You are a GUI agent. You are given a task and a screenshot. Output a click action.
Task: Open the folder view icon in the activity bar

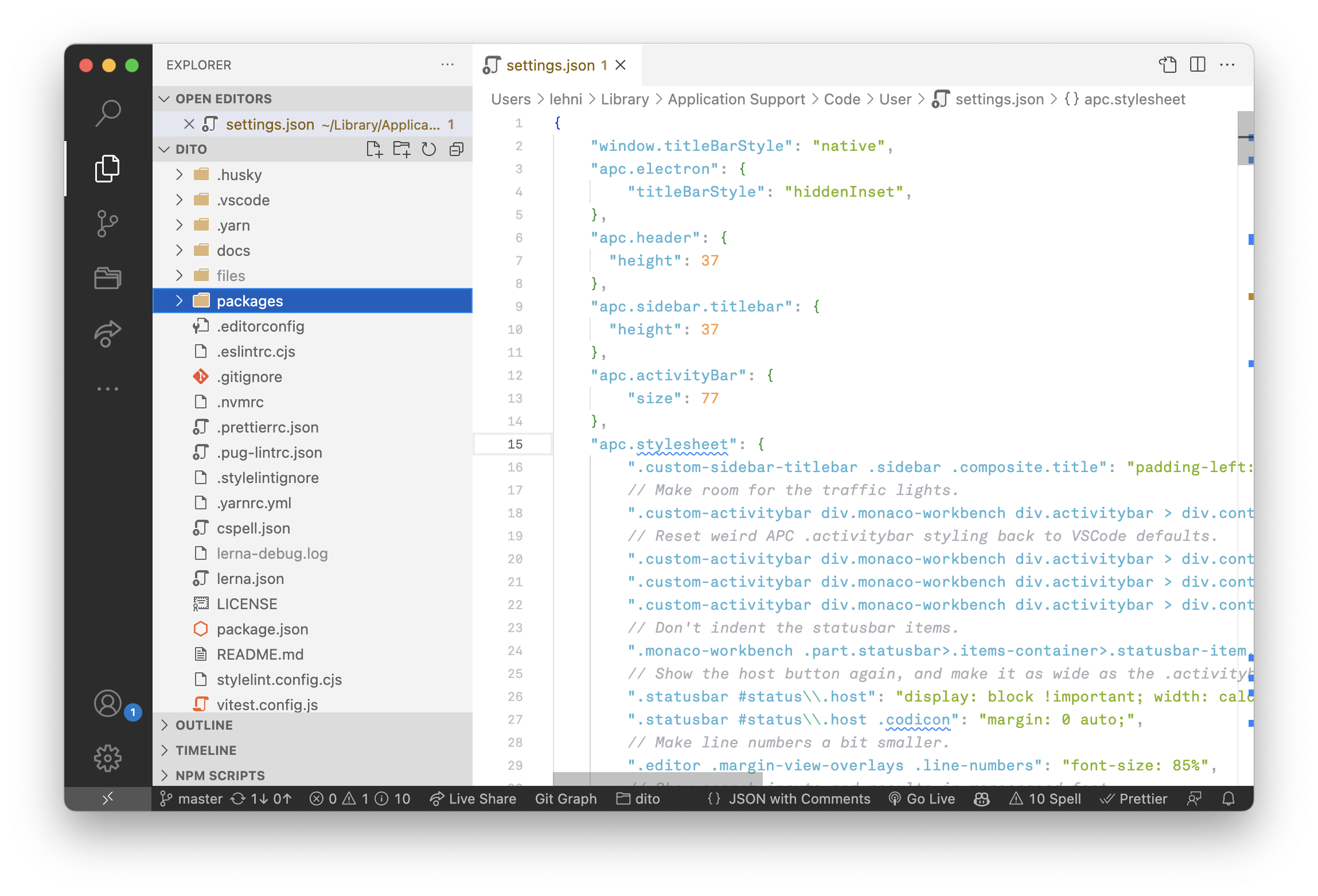point(108,278)
